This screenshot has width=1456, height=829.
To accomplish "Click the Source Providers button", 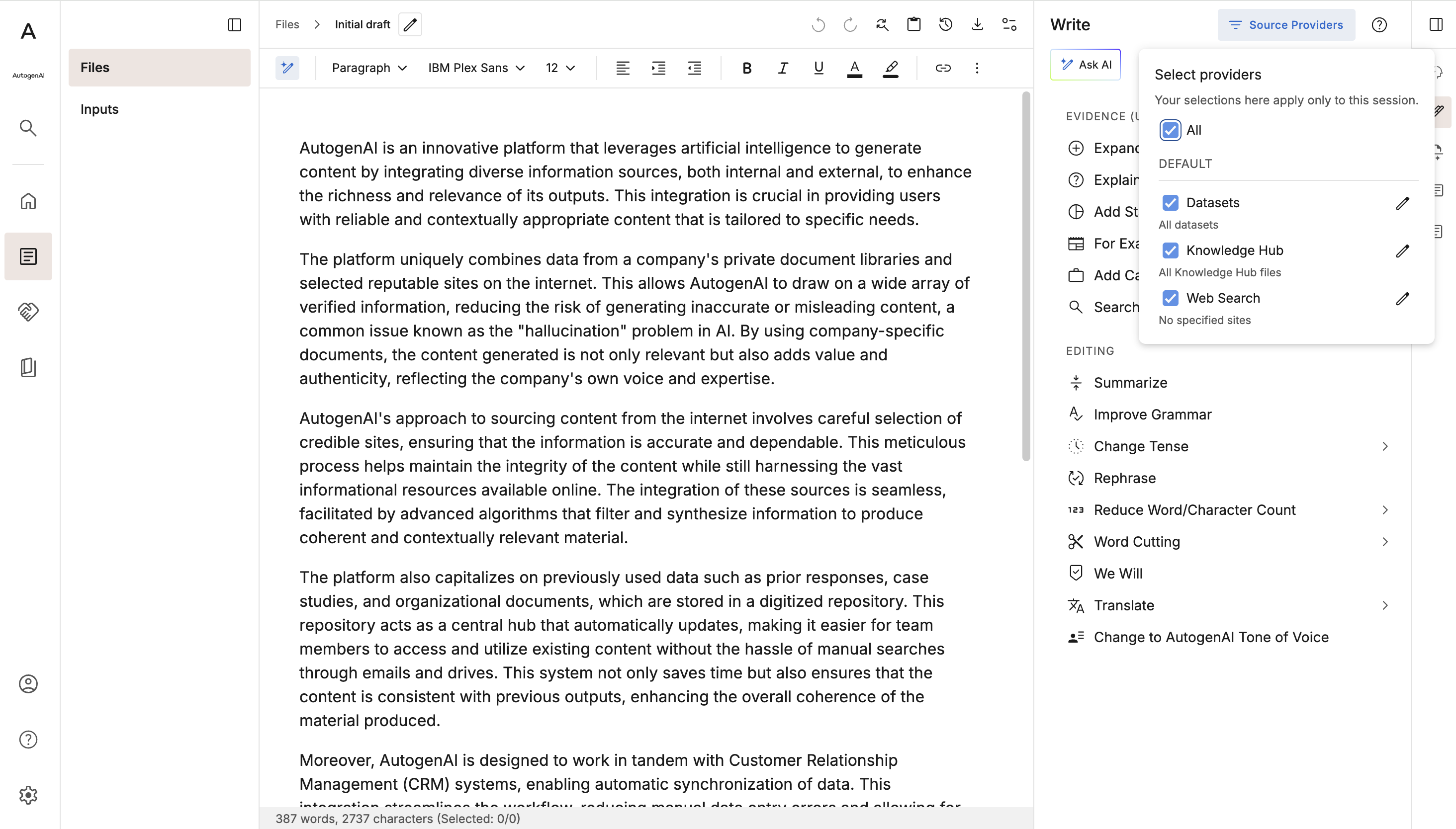I will [1286, 24].
